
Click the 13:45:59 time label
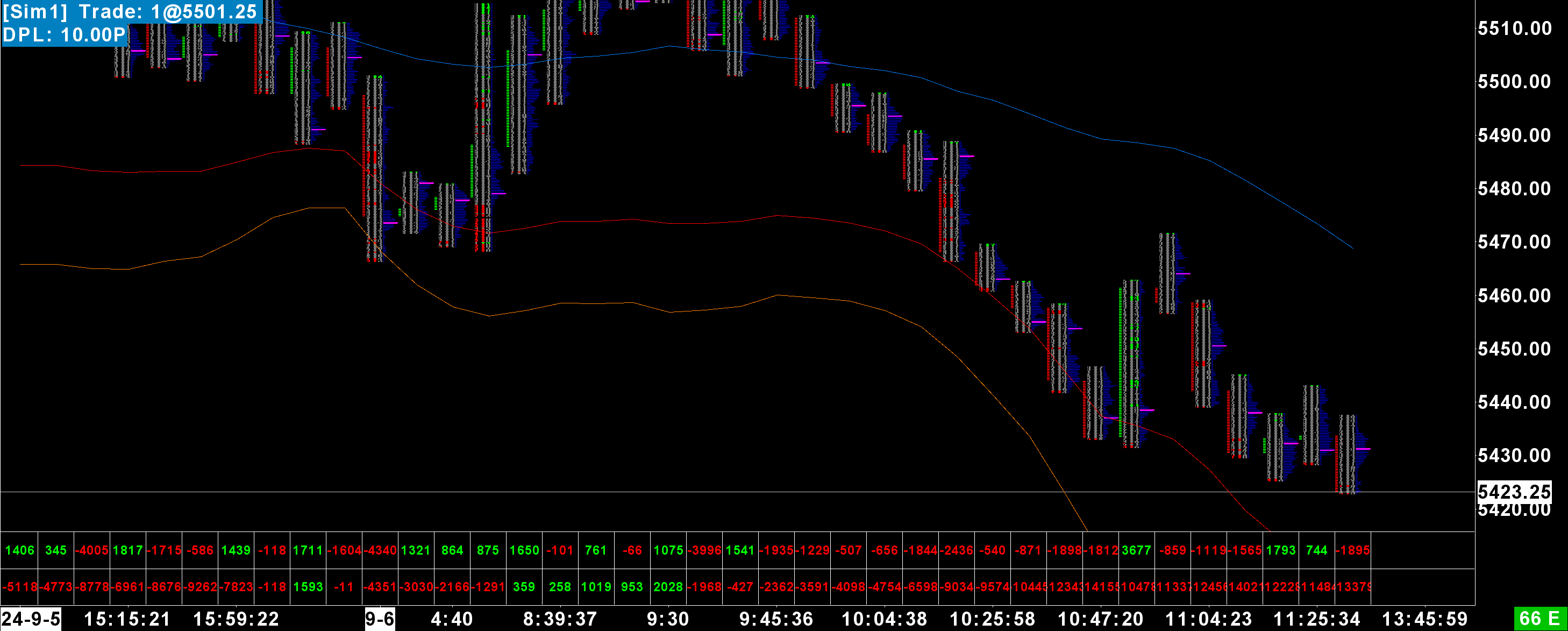pyautogui.click(x=1424, y=619)
